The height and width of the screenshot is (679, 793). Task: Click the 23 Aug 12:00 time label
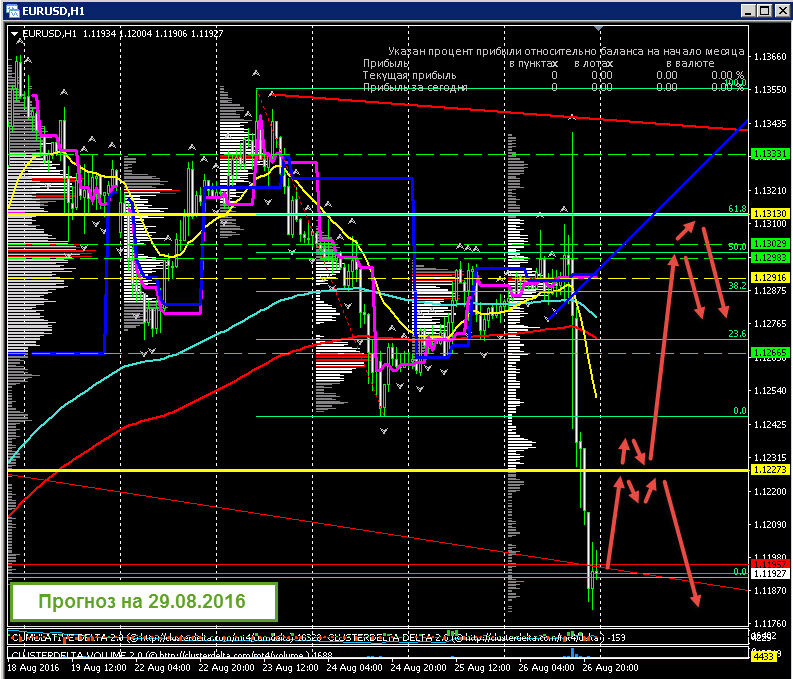(291, 668)
